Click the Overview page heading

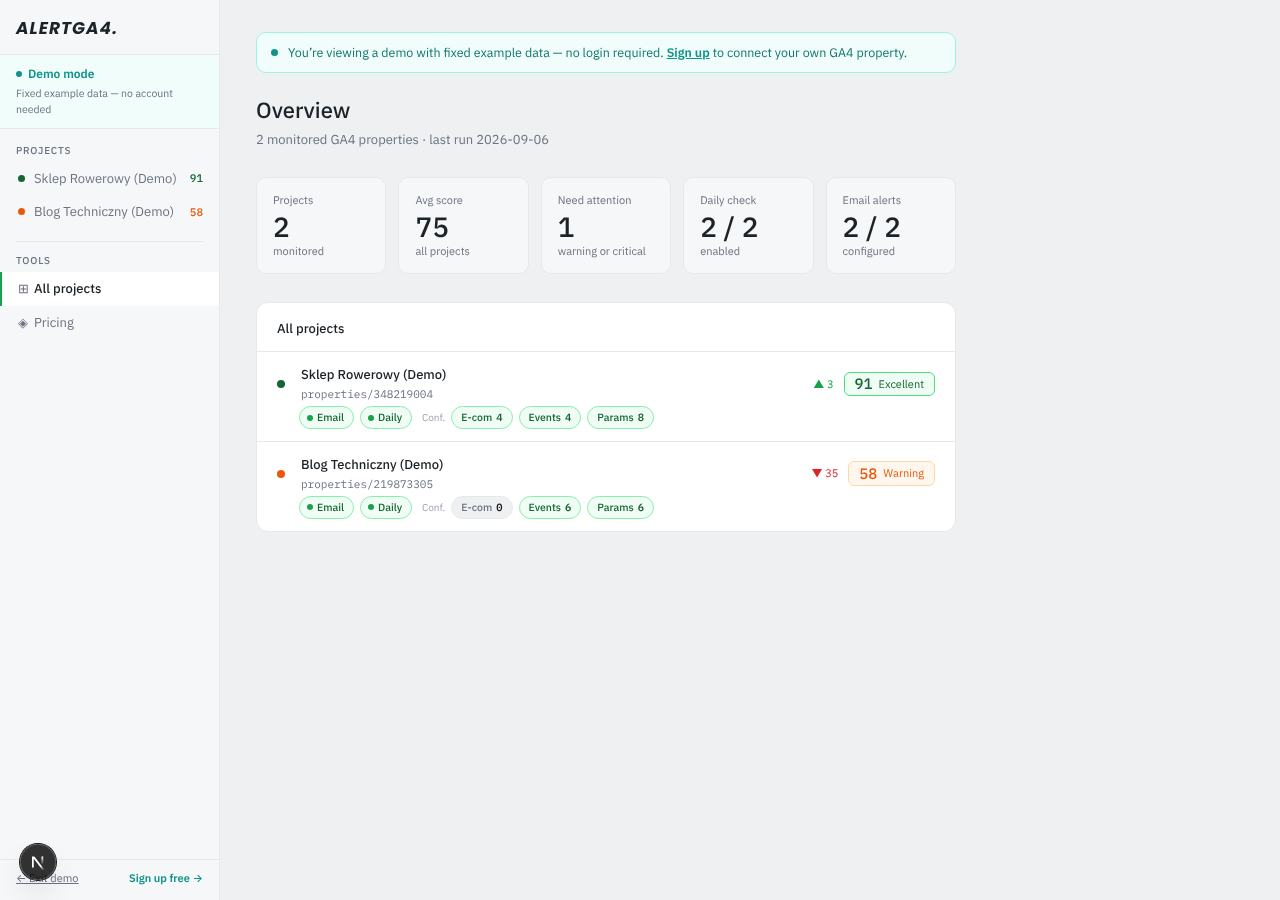click(x=303, y=111)
